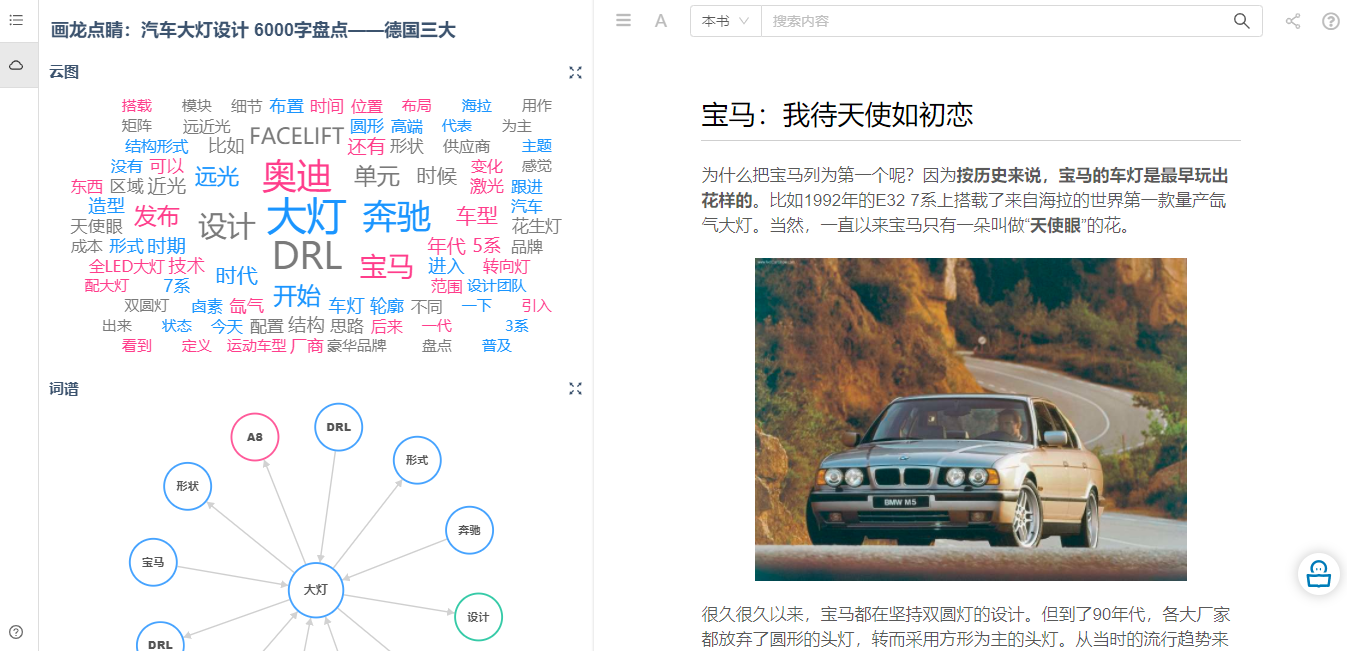Click the word 天使眼 in the cloud
The width and height of the screenshot is (1347, 651).
click(x=96, y=226)
